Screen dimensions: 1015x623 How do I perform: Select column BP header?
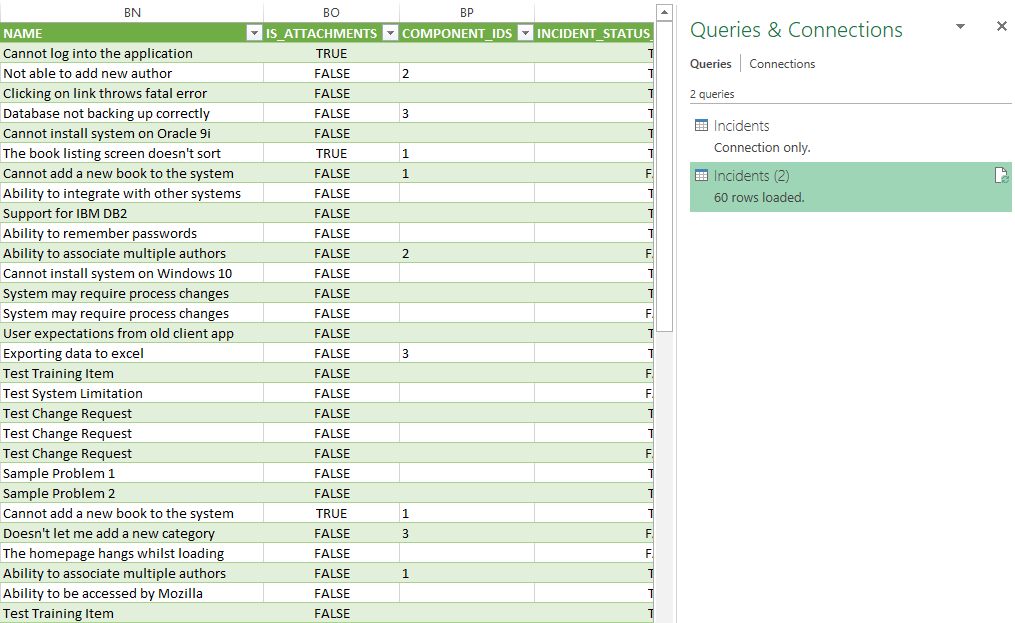466,12
